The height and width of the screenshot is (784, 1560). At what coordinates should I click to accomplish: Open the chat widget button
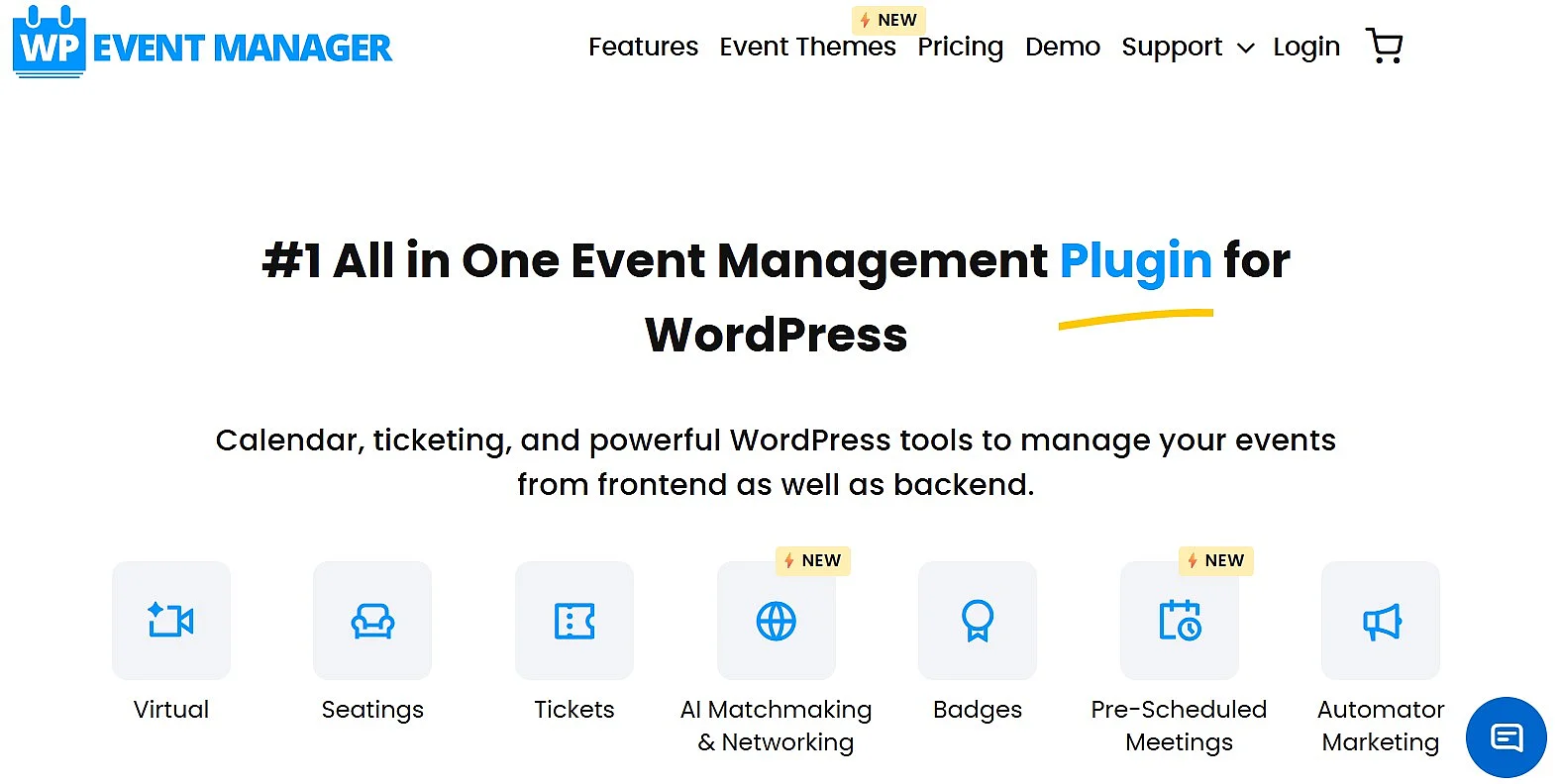click(1506, 737)
